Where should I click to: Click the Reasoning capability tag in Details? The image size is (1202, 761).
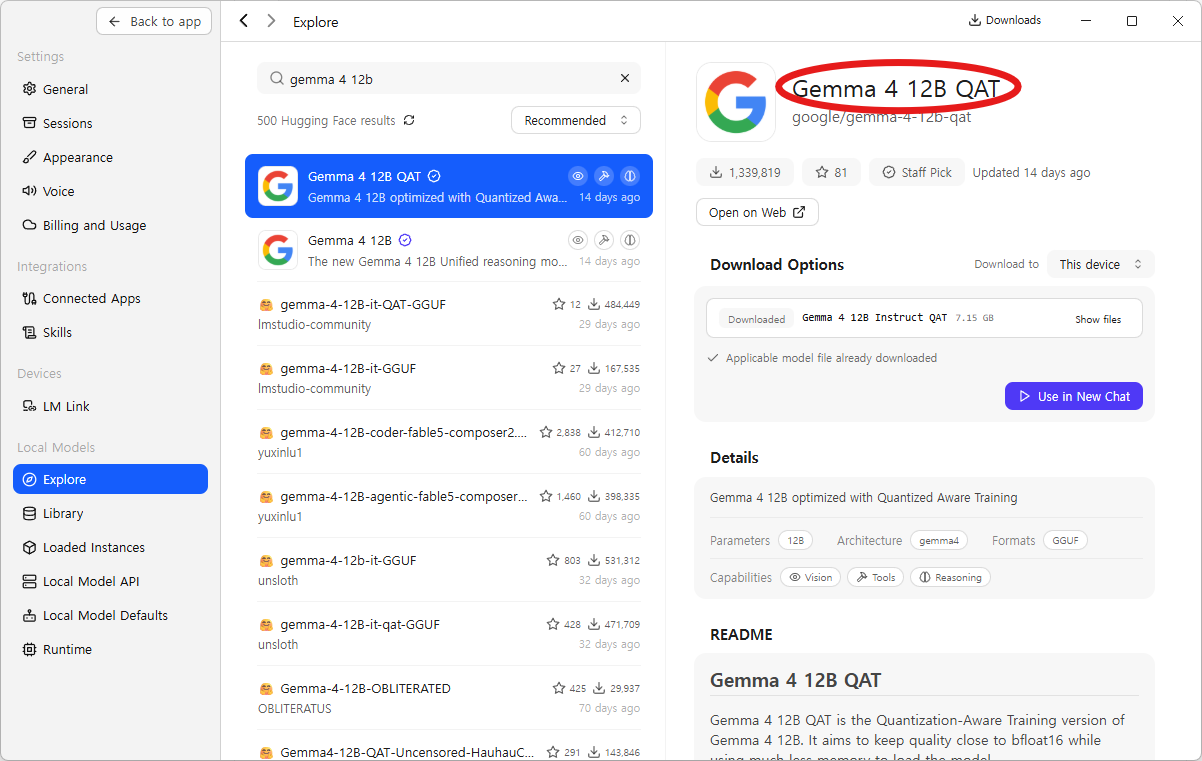[x=950, y=577]
